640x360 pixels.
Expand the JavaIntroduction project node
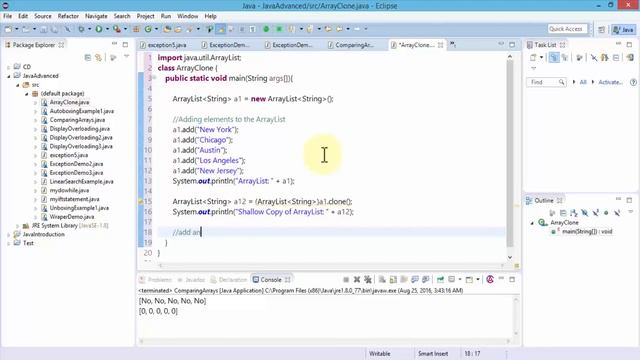point(9,235)
